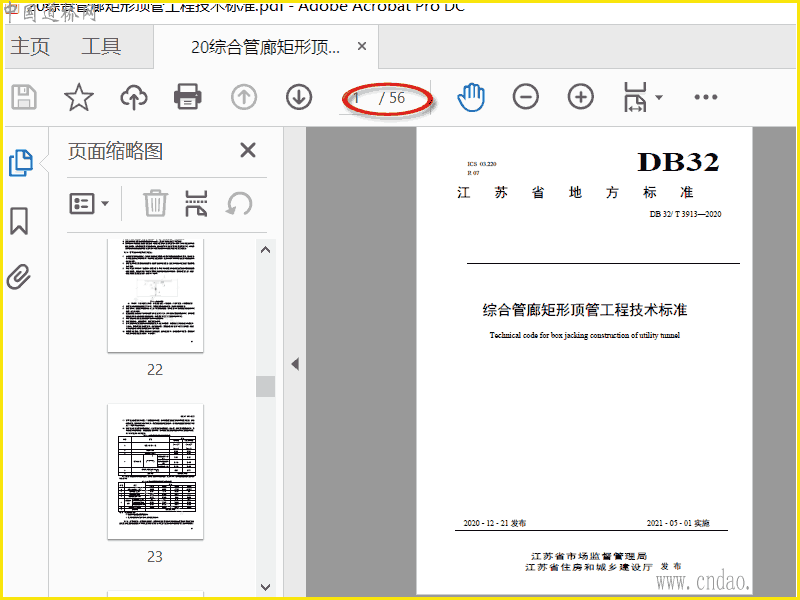
Task: Collapse the navigation pane arrow
Action: pyautogui.click(x=295, y=364)
